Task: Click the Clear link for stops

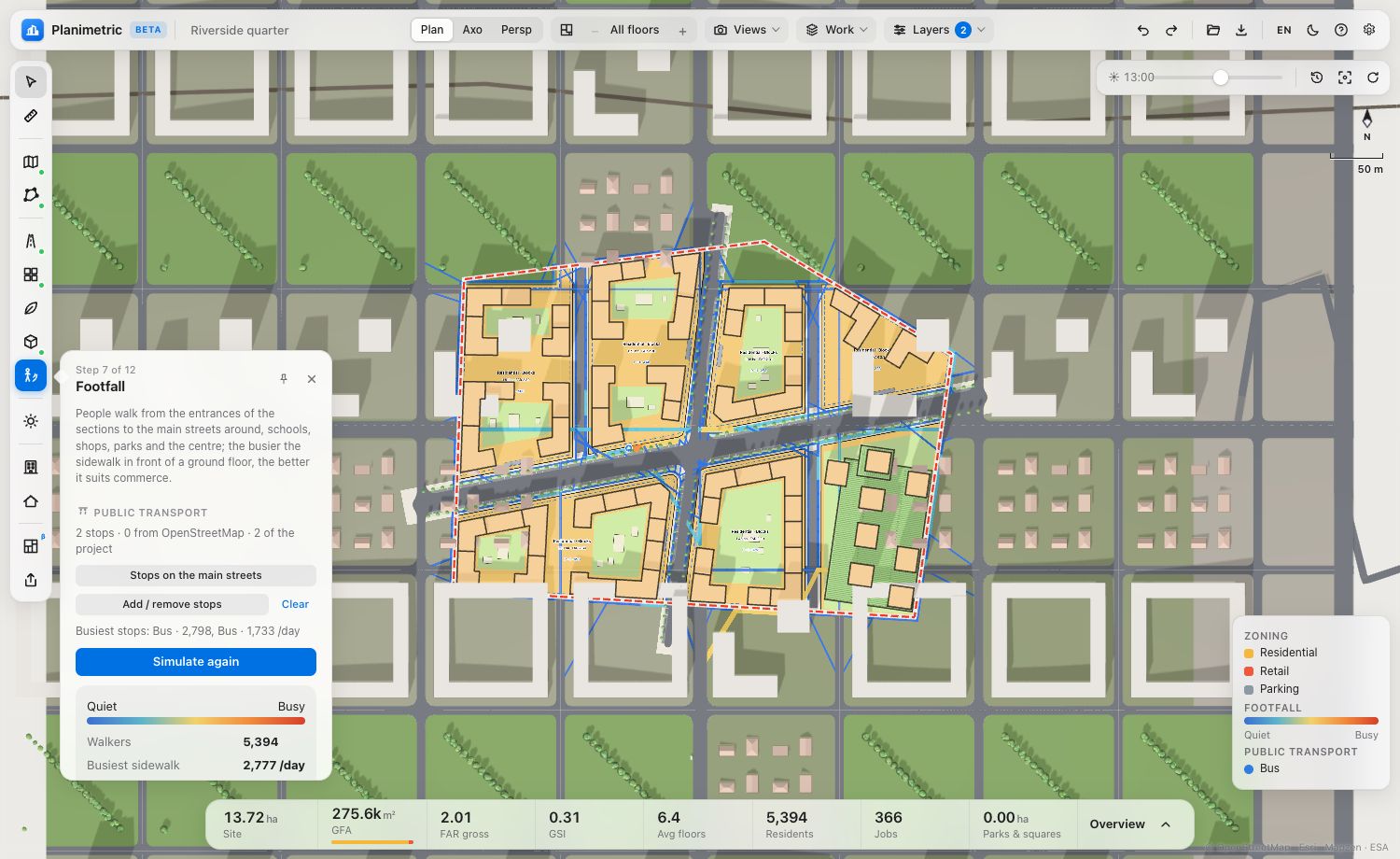Action: click(295, 604)
